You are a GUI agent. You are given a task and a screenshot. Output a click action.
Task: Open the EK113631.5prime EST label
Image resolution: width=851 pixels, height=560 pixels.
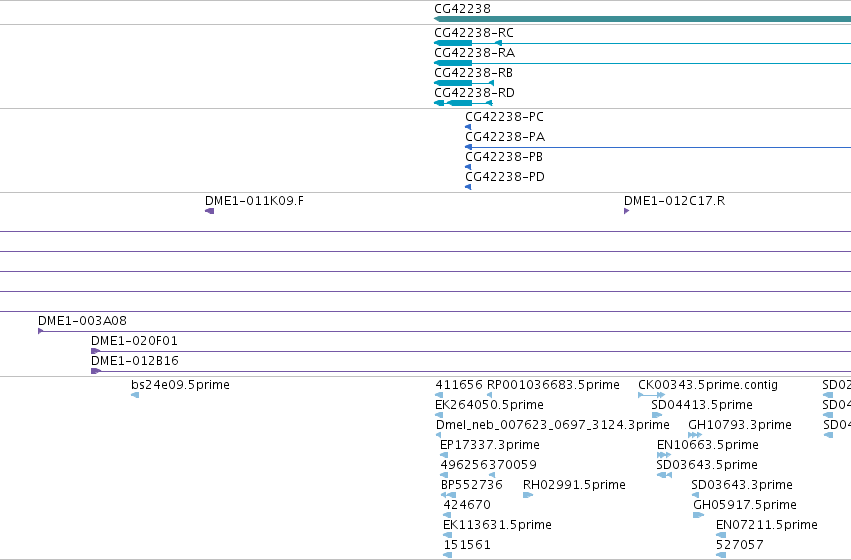coord(497,525)
